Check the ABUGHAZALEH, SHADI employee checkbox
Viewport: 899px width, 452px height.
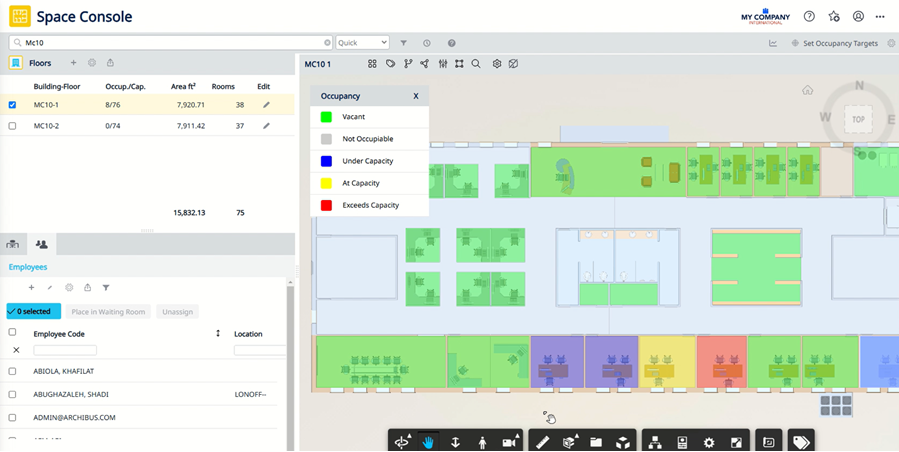pyautogui.click(x=13, y=395)
